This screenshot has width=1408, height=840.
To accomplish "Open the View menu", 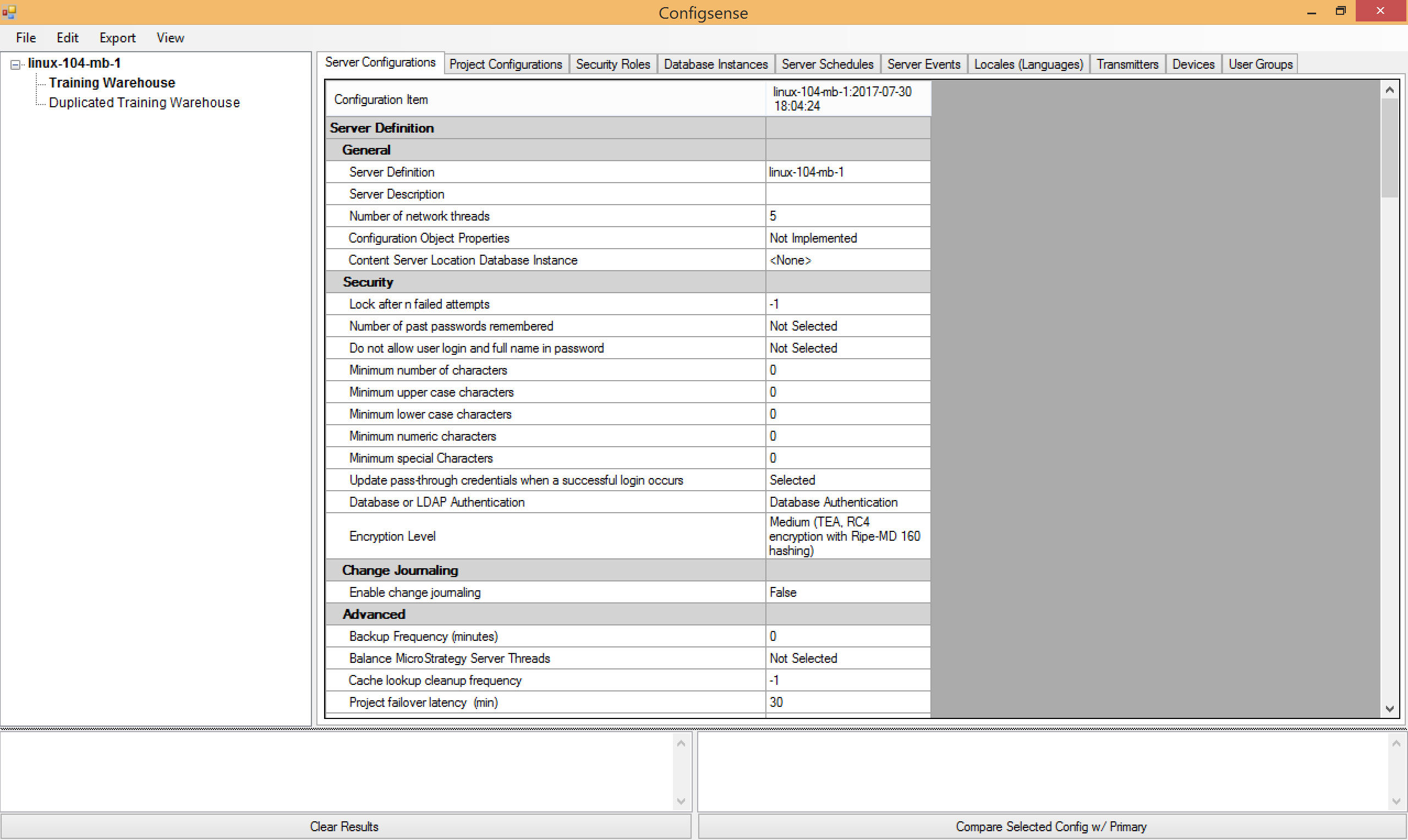I will [170, 38].
